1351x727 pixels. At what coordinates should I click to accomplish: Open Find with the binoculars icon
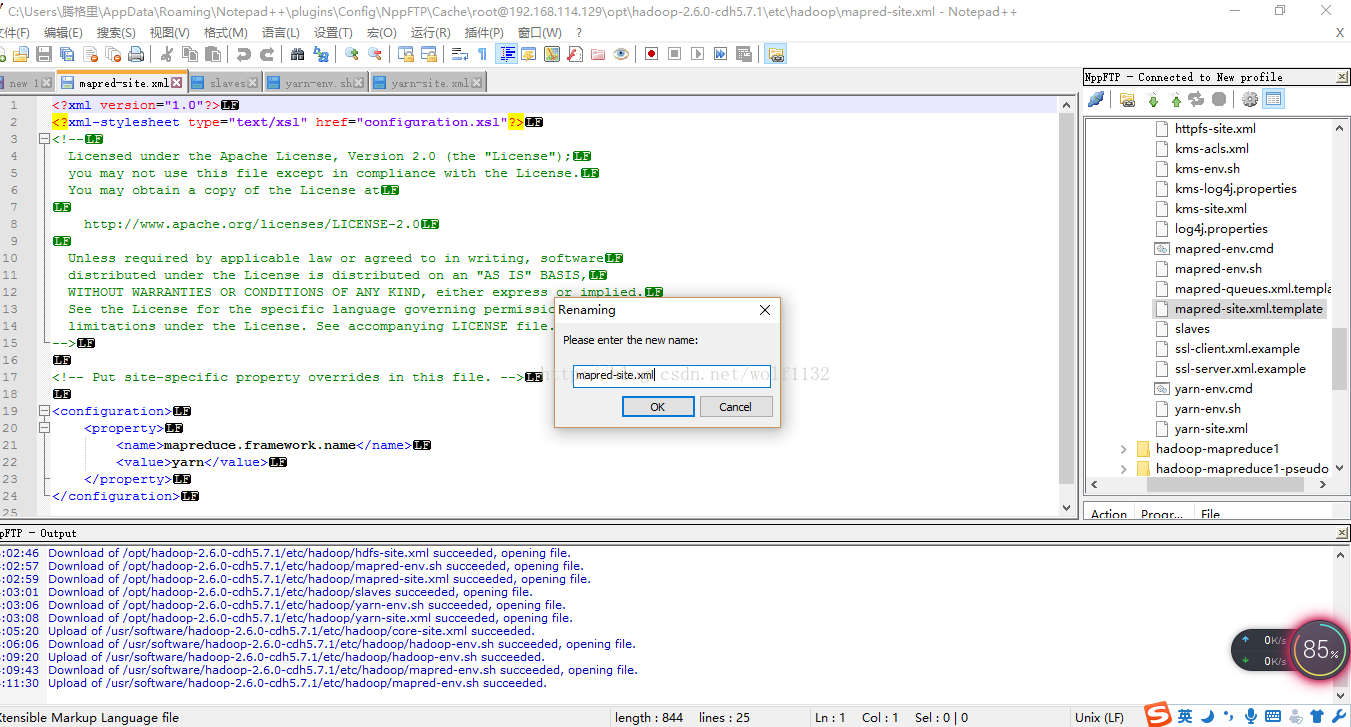296,54
